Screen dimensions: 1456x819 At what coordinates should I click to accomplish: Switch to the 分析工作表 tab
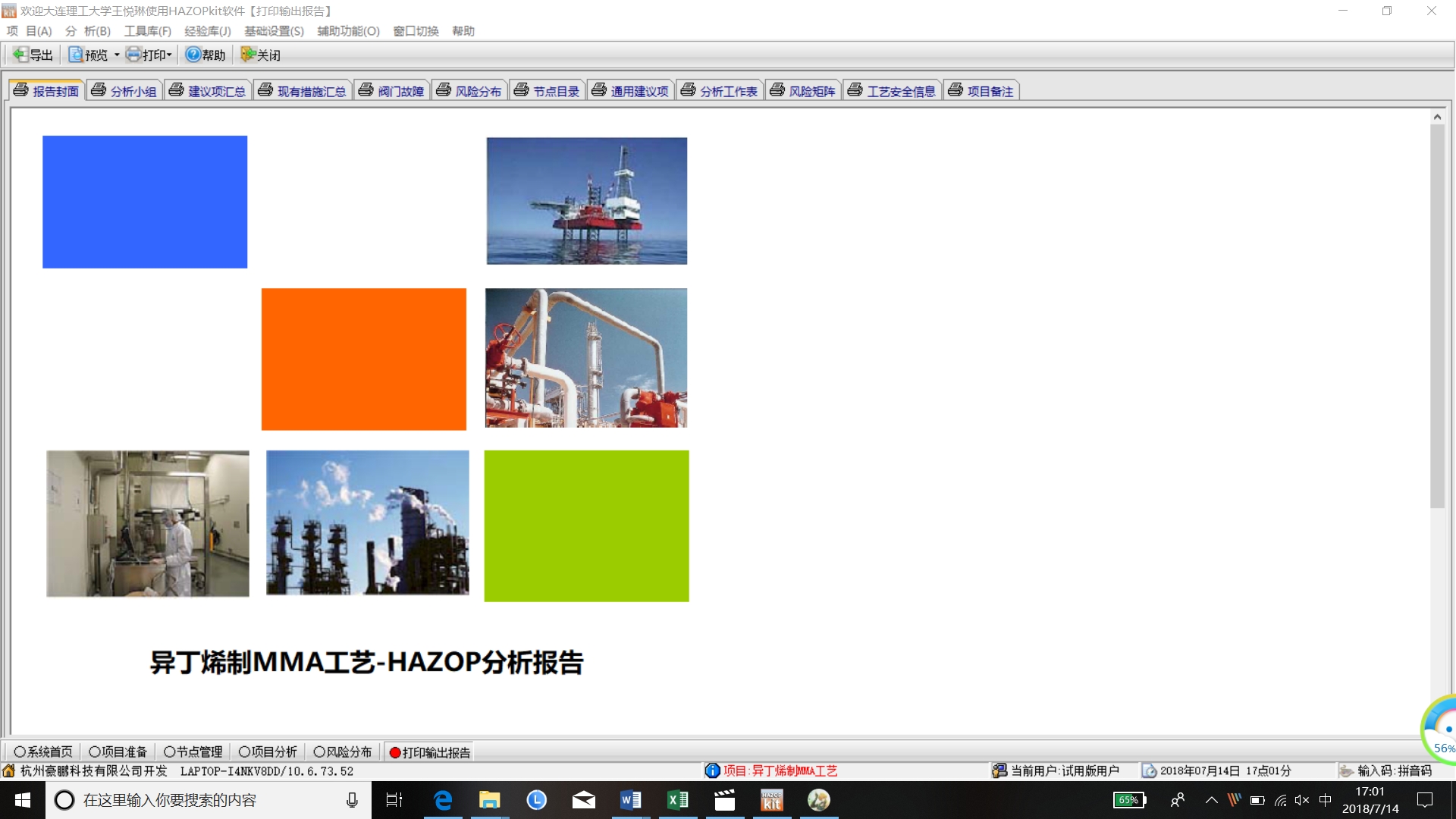click(720, 91)
